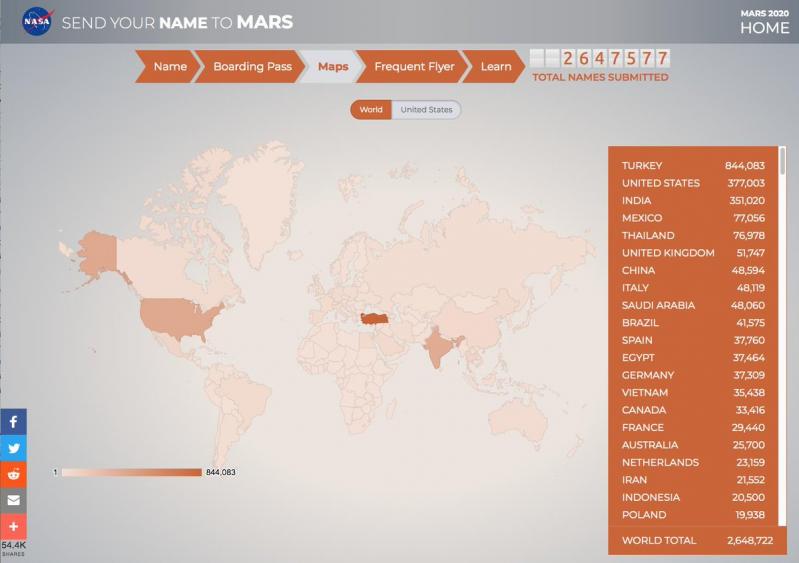
Task: Go to Mars 2020 Home link
Action: 764,22
